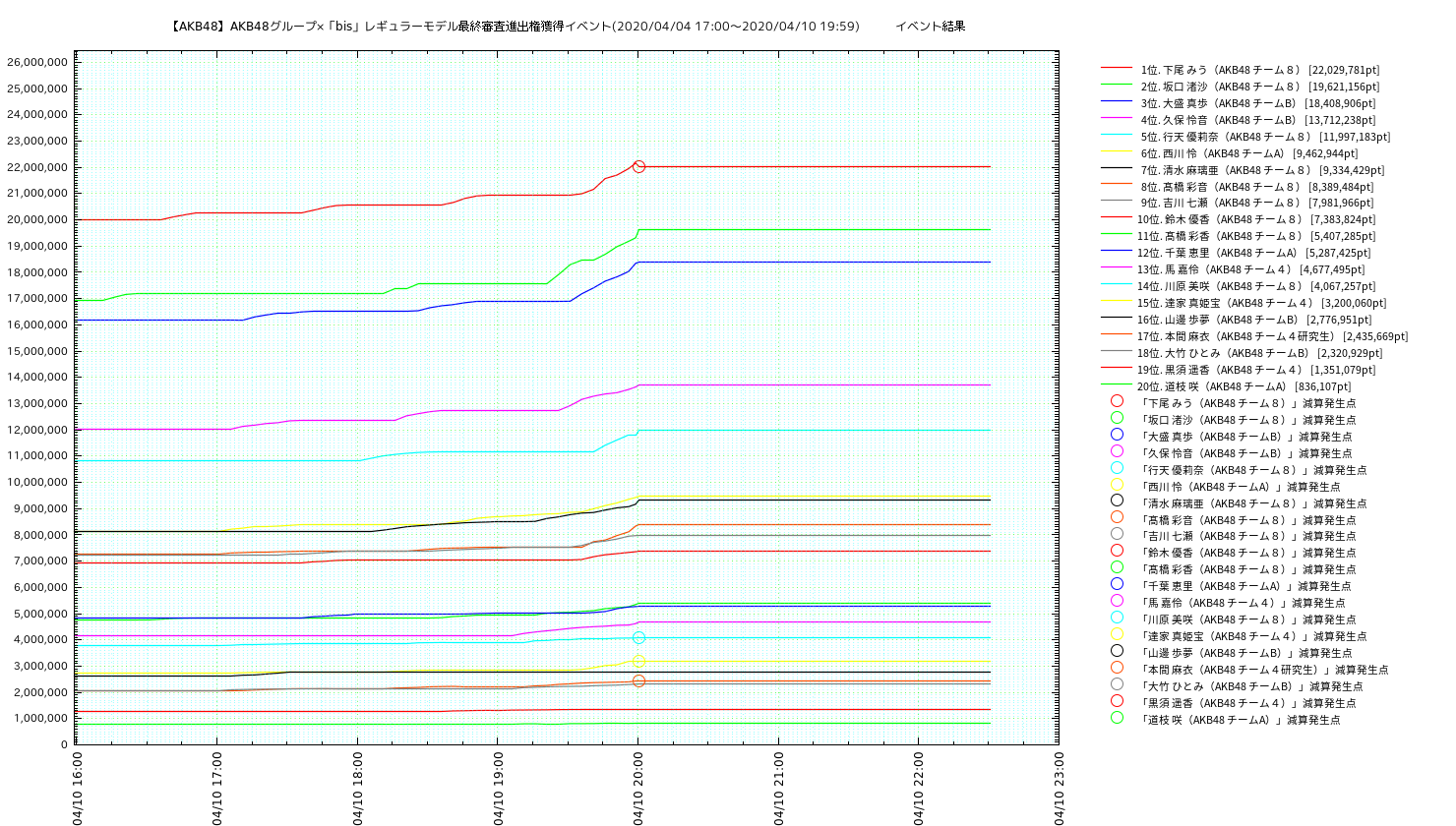Screen dimensions: 1456x826
Task: Click the gray circle marker for 大竹 ひとみ 減算発生点
Action: [x=1117, y=684]
